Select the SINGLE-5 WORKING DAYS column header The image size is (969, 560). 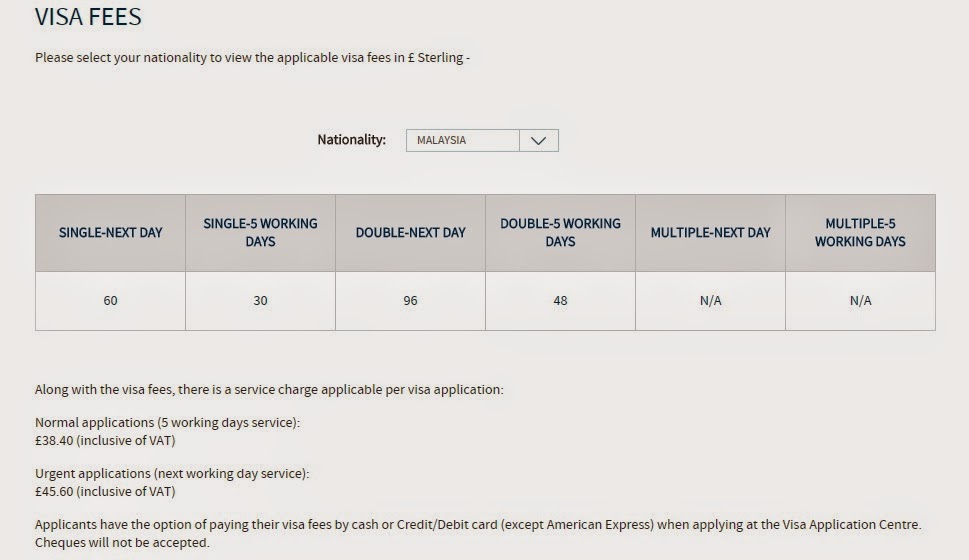pyautogui.click(x=260, y=233)
